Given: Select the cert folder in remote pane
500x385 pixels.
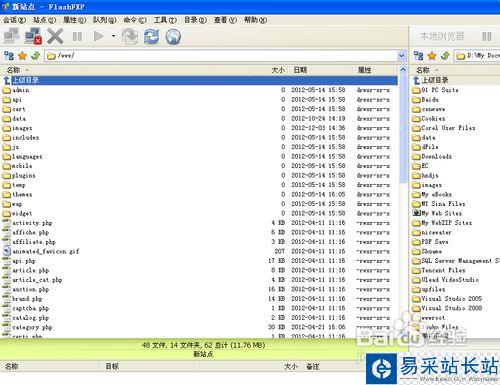Looking at the screenshot, I should tap(19, 109).
